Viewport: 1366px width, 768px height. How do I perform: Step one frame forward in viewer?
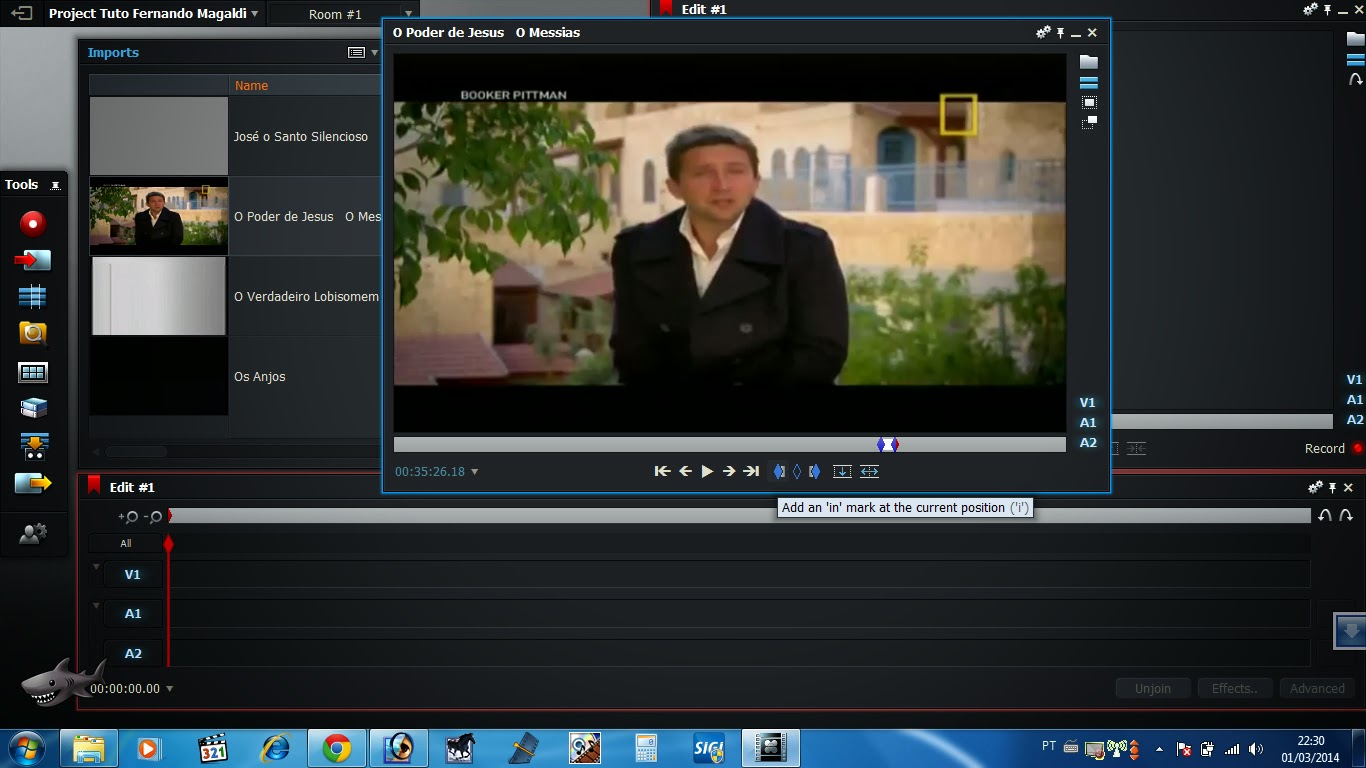tap(729, 471)
